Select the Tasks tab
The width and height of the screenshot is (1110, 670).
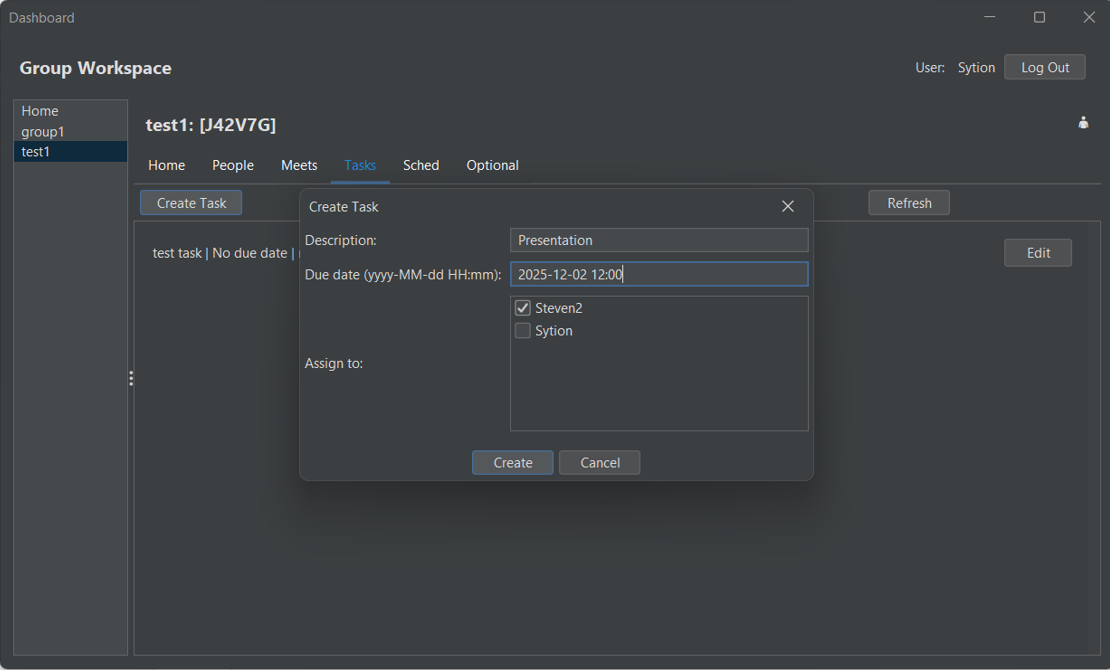tap(360, 165)
